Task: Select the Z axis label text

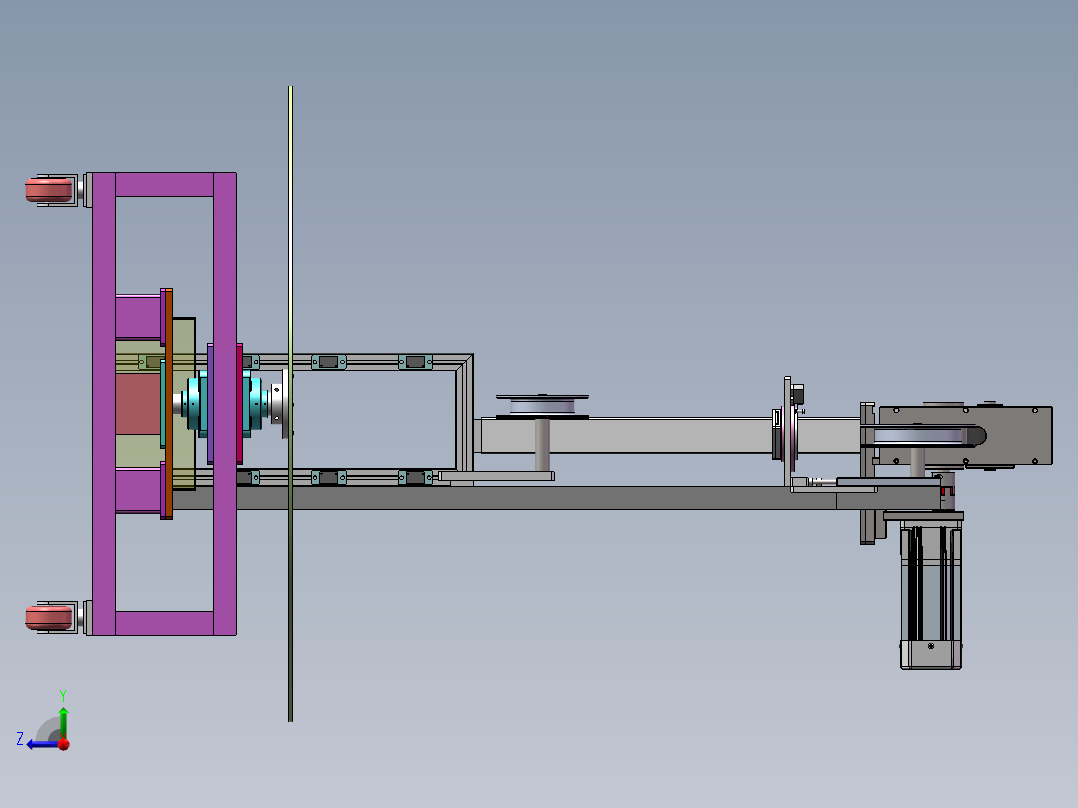Action: tap(20, 739)
